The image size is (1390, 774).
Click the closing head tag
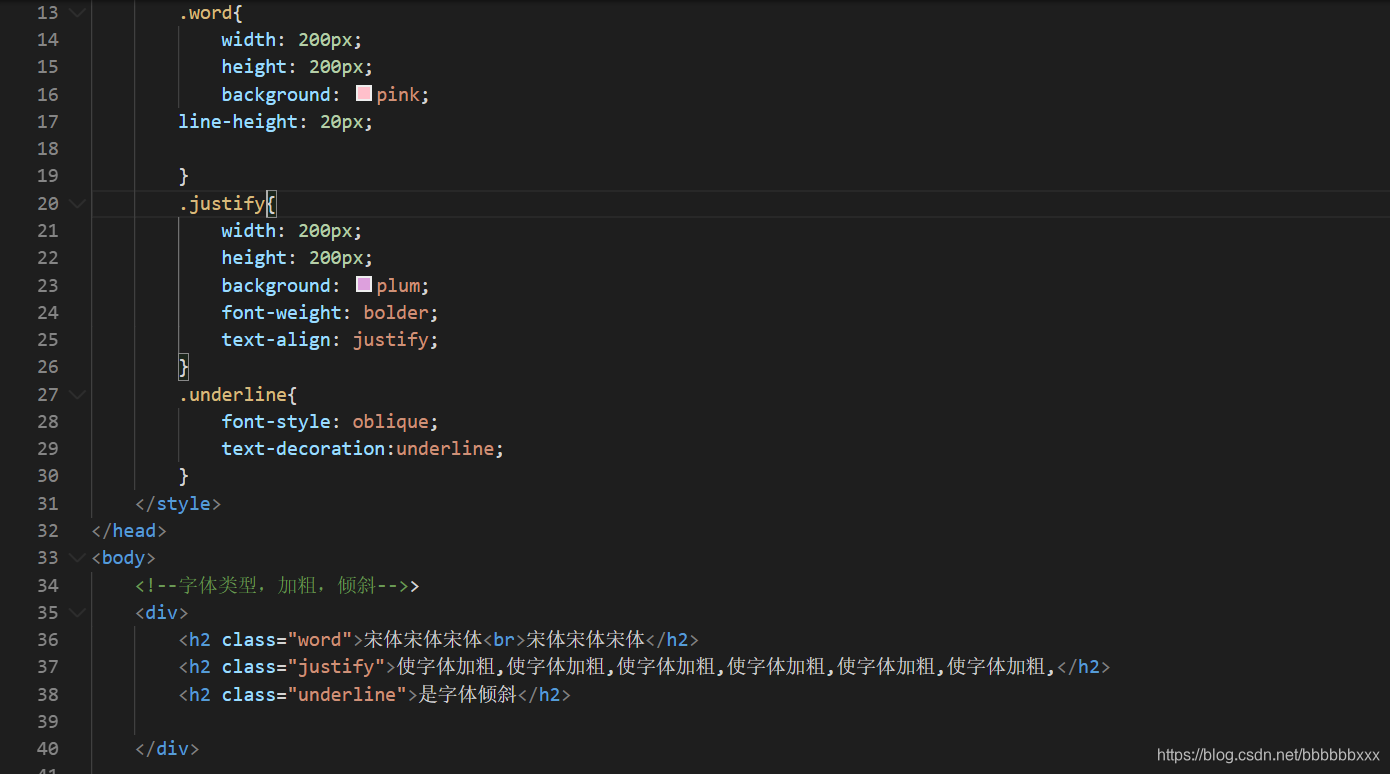[129, 531]
